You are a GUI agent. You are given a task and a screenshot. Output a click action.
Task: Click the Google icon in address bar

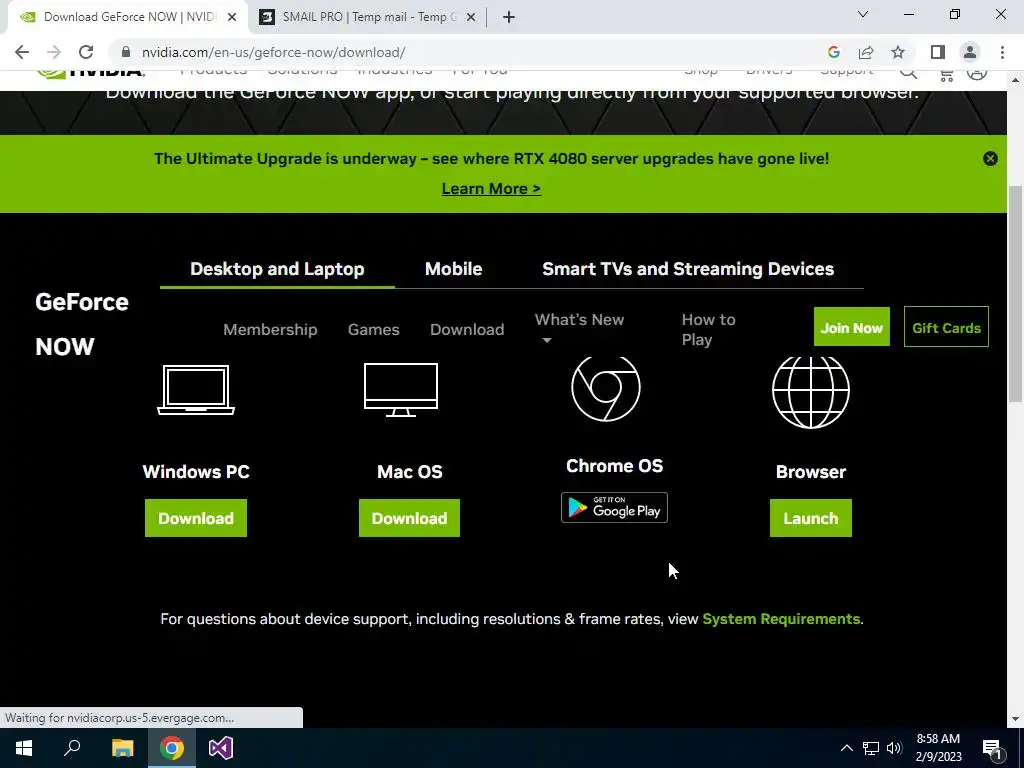[833, 52]
